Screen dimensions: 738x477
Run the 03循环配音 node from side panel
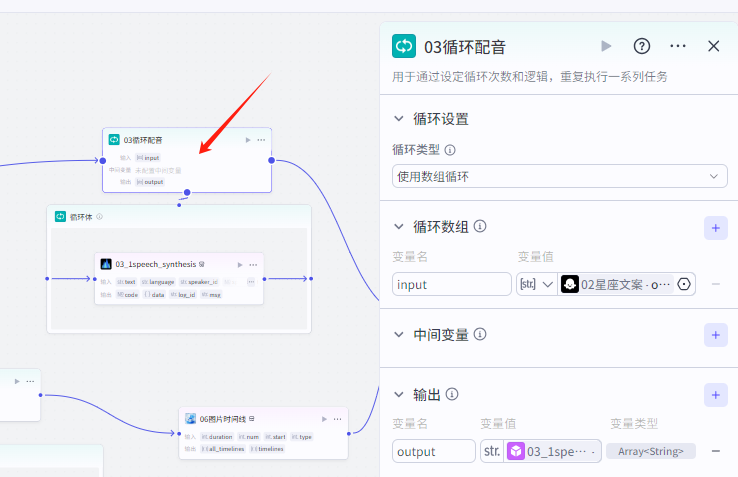click(606, 46)
